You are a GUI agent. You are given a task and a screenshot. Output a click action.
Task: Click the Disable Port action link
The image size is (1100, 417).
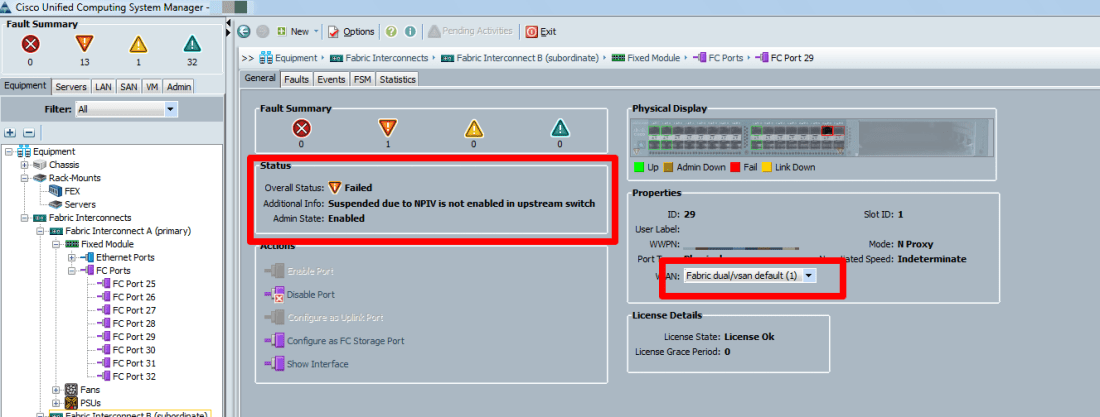(x=309, y=295)
